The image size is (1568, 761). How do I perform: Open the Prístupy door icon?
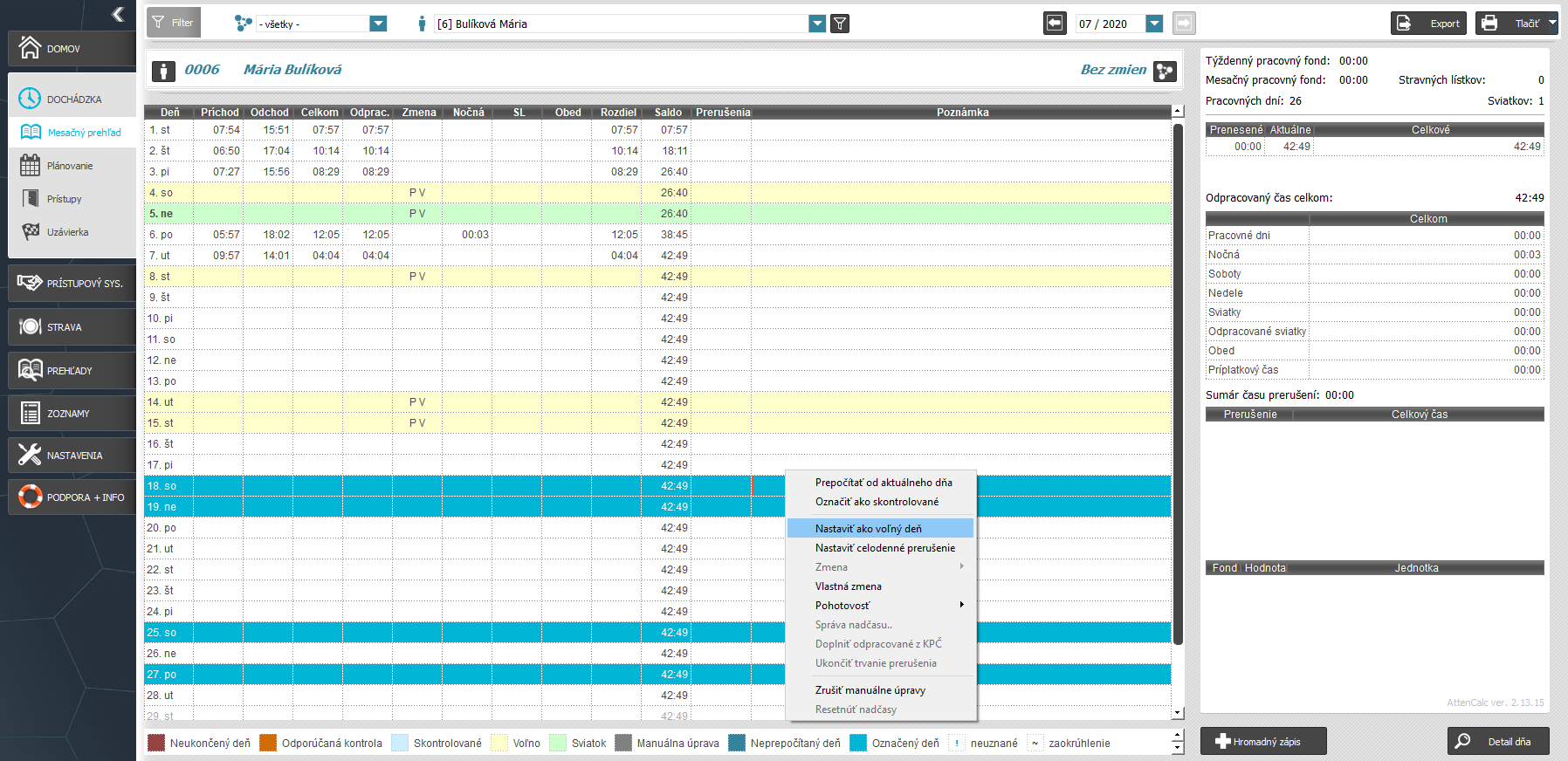click(31, 198)
